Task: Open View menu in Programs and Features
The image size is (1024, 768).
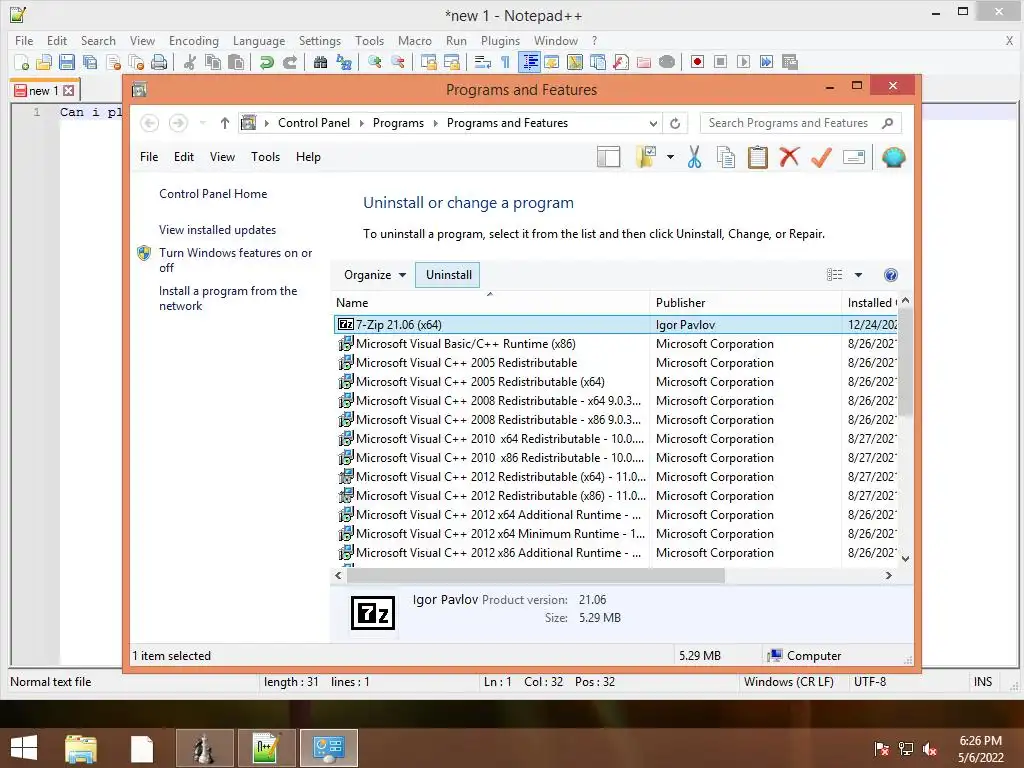Action: [222, 157]
